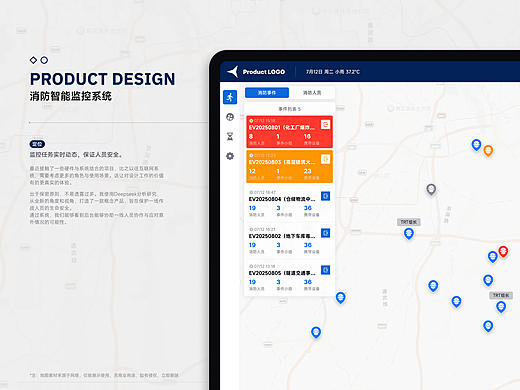The height and width of the screenshot is (390, 520).
Task: Click the detail icon on EV20250802 card
Action: pos(325,233)
